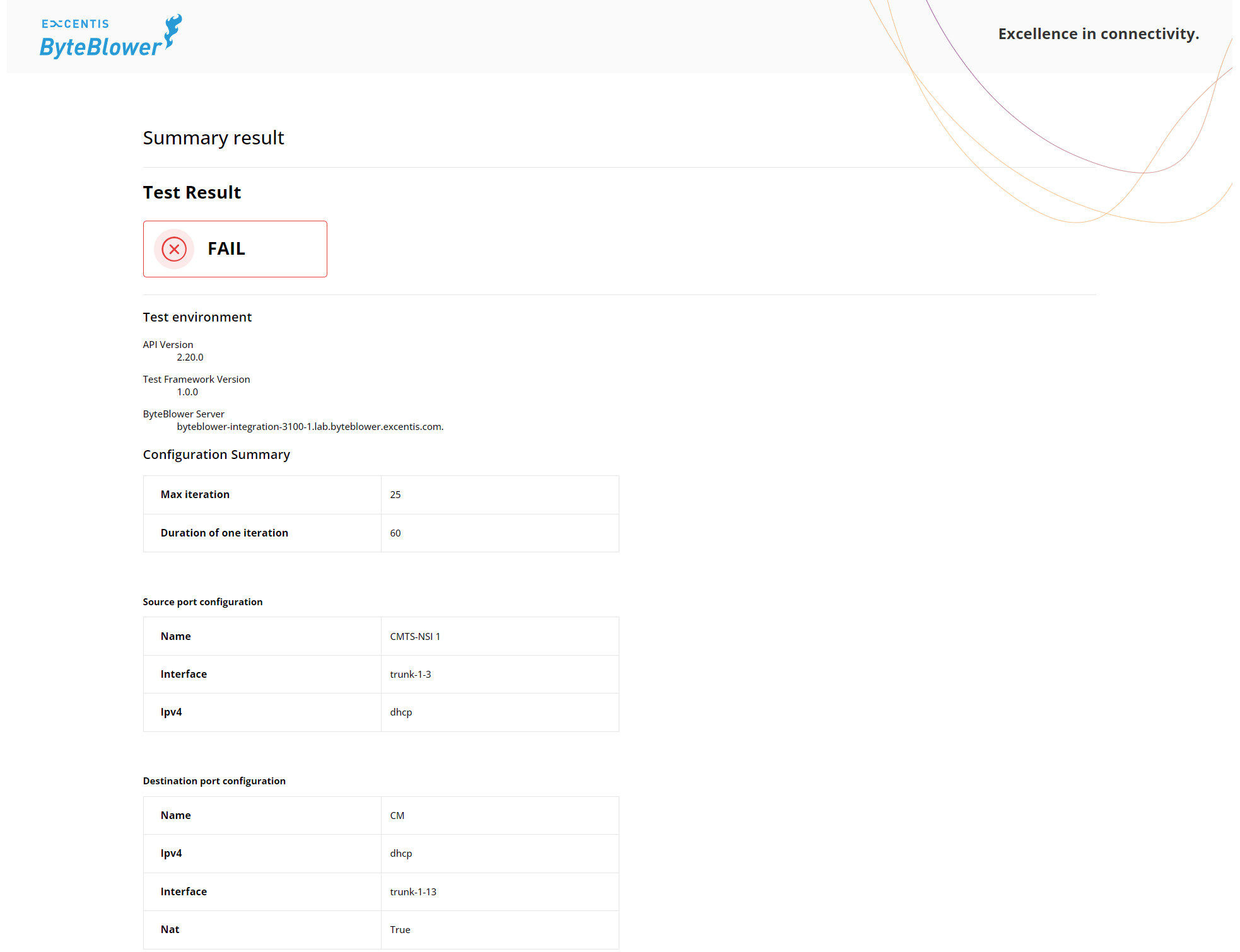1240x952 pixels.
Task: Click the Excellence in connectivity tagline
Action: coord(1097,34)
